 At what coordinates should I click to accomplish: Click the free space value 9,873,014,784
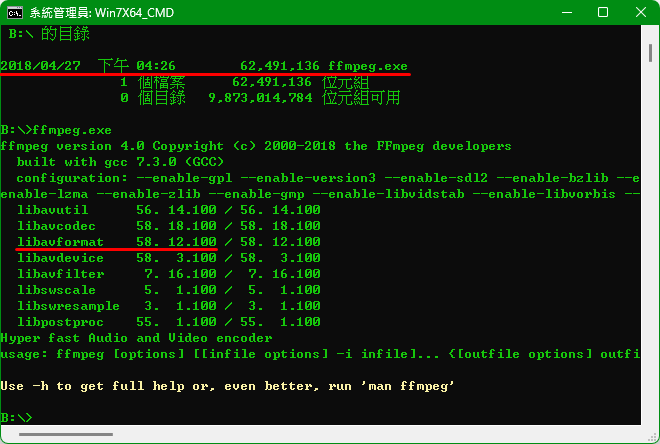(x=261, y=98)
